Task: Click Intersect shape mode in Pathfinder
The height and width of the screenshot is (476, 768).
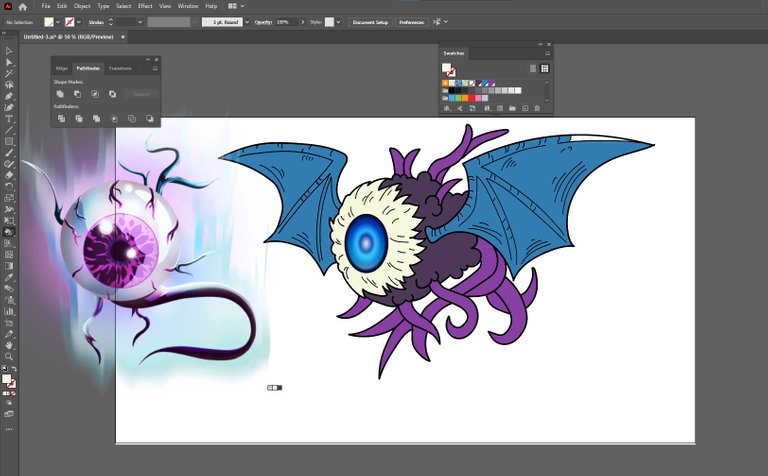Action: coord(95,94)
